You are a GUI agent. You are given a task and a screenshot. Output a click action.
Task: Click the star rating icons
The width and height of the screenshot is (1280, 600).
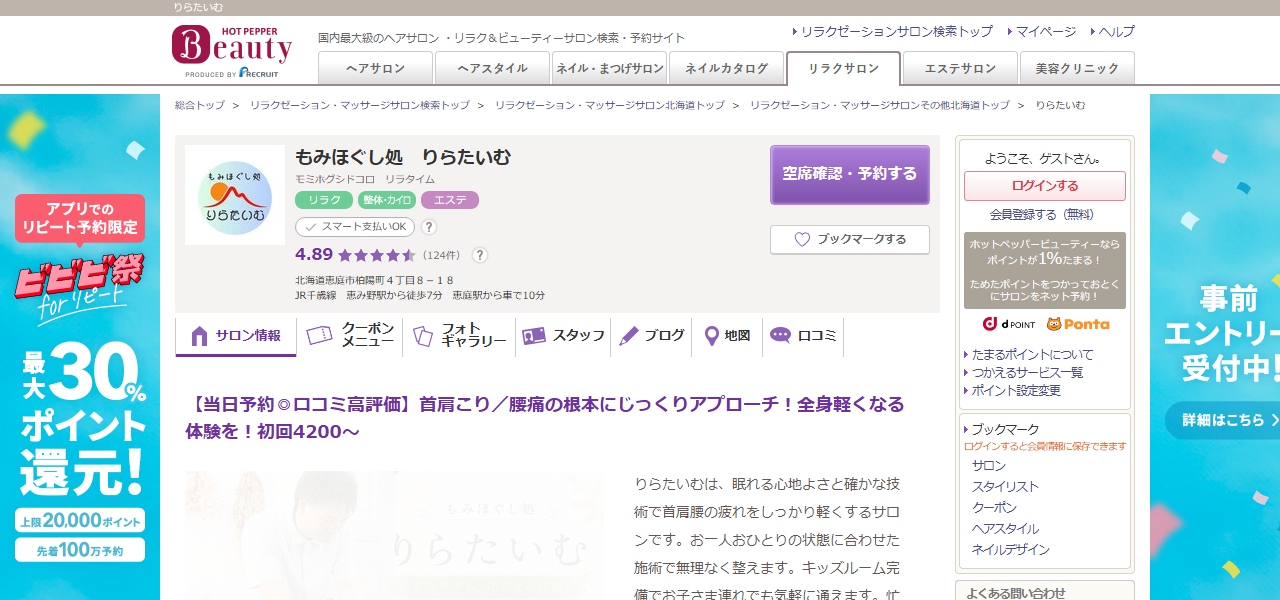pyautogui.click(x=377, y=255)
